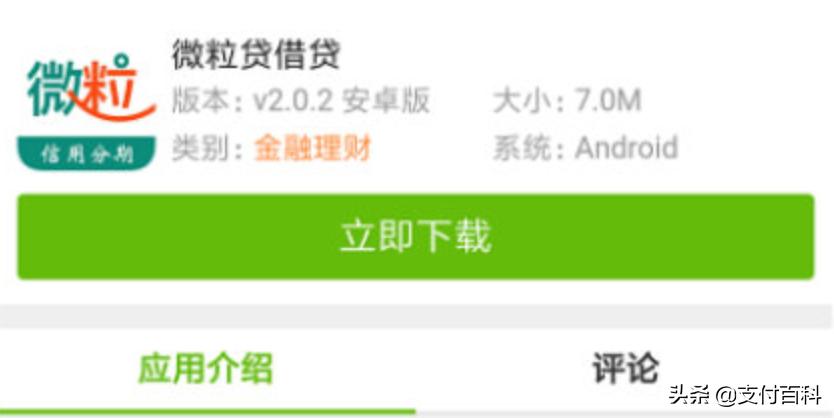Screen dimensions: 834x418
Task: Click the green 微 character in logo
Action: point(55,88)
